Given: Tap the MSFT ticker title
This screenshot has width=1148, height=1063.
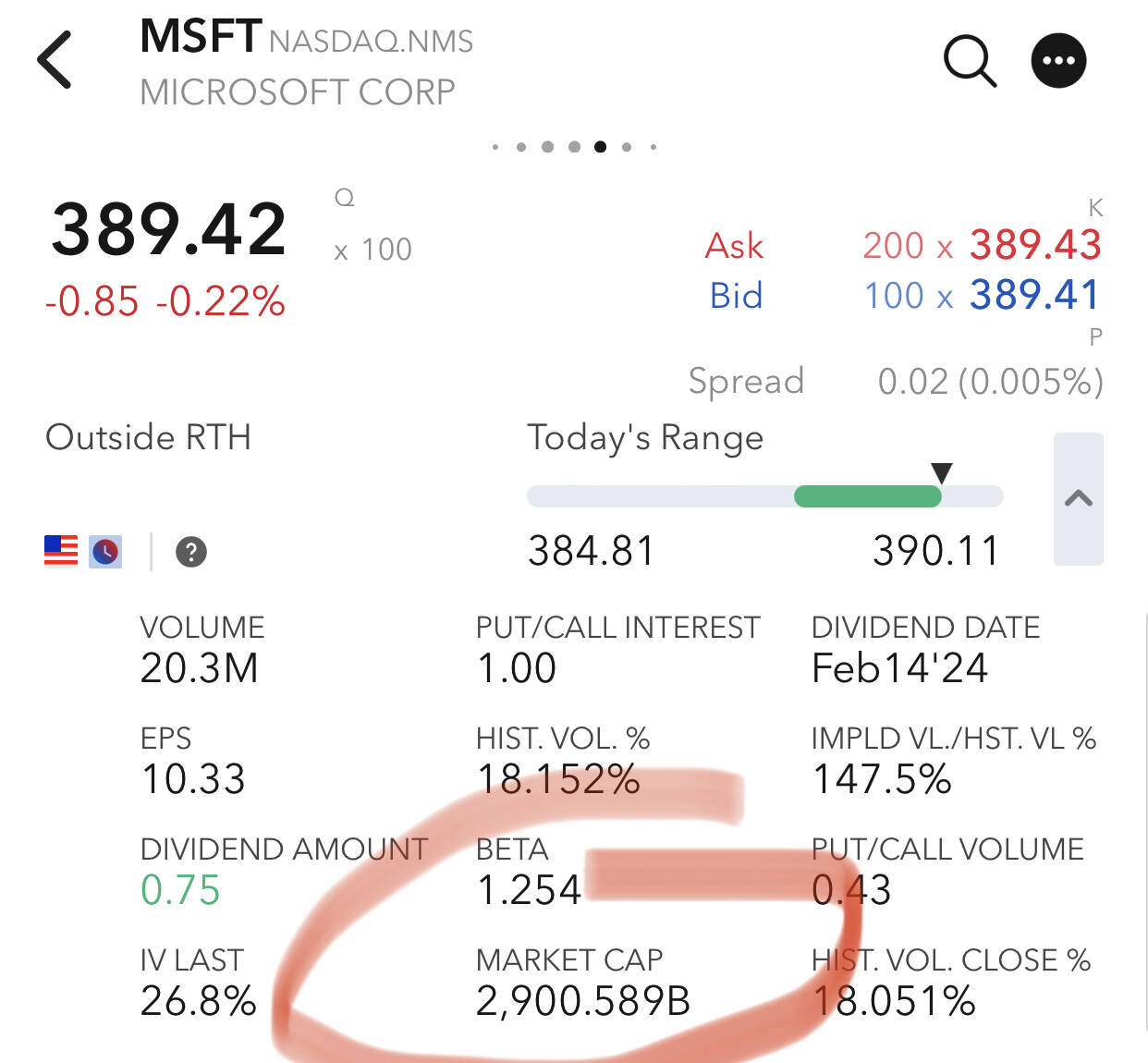Looking at the screenshot, I should (201, 37).
